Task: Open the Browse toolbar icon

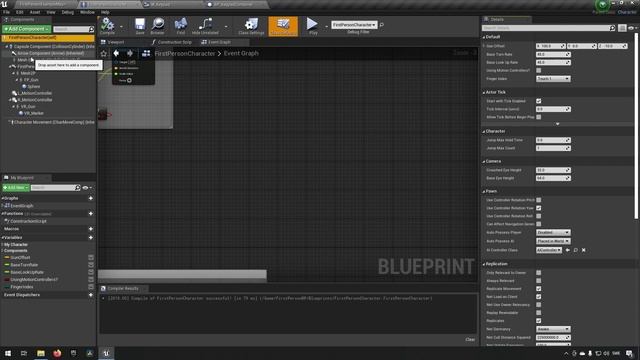Action: click(158, 25)
